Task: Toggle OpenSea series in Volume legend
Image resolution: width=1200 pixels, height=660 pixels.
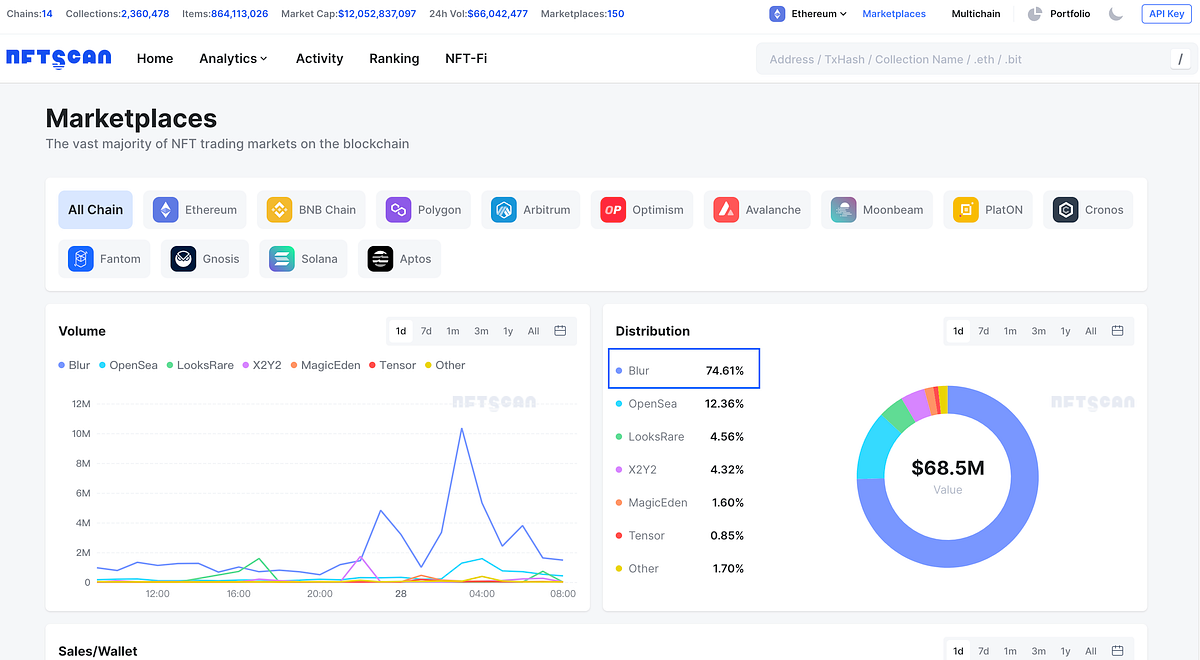Action: pos(128,365)
